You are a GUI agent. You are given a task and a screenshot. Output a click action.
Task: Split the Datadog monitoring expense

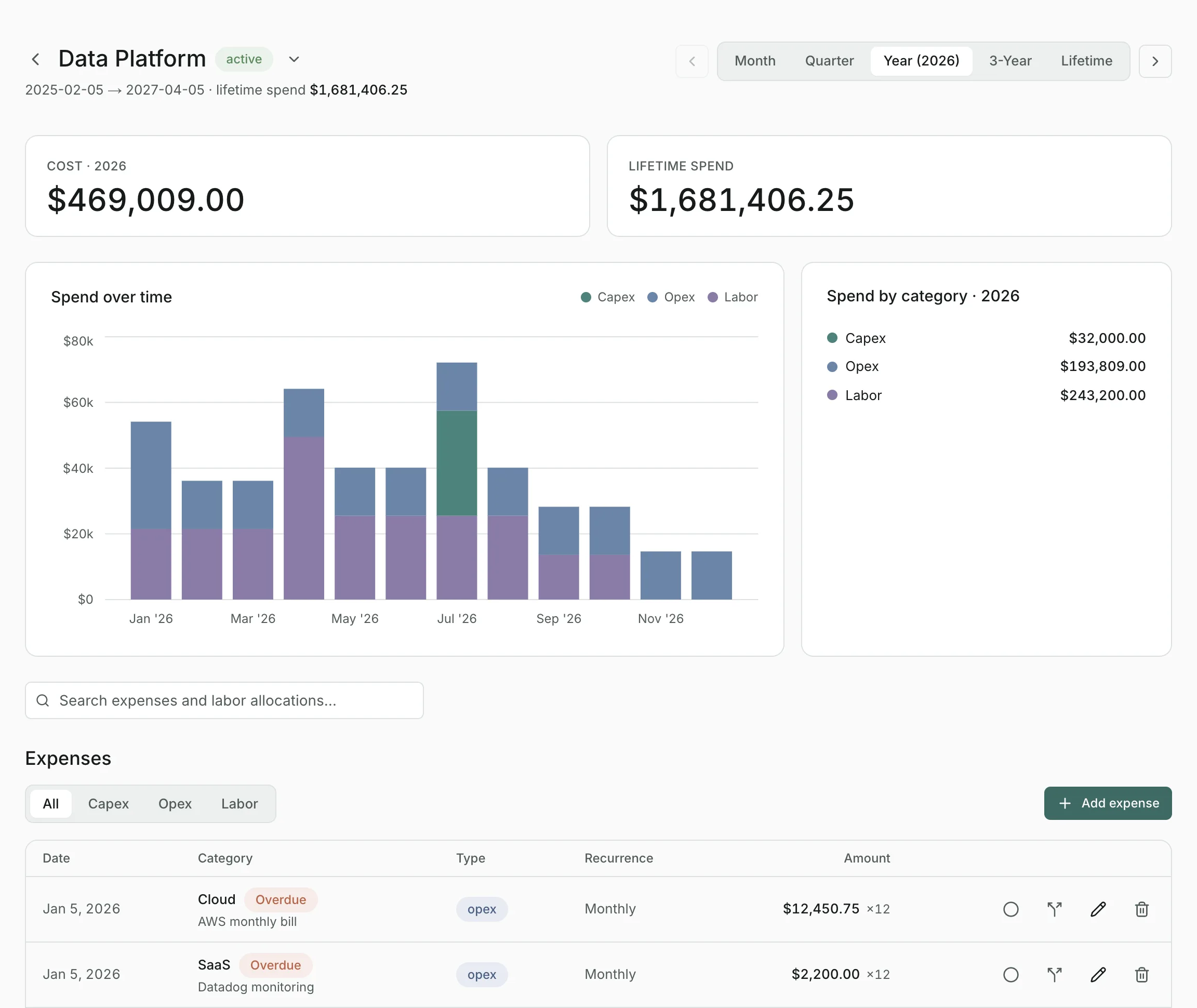tap(1054, 975)
